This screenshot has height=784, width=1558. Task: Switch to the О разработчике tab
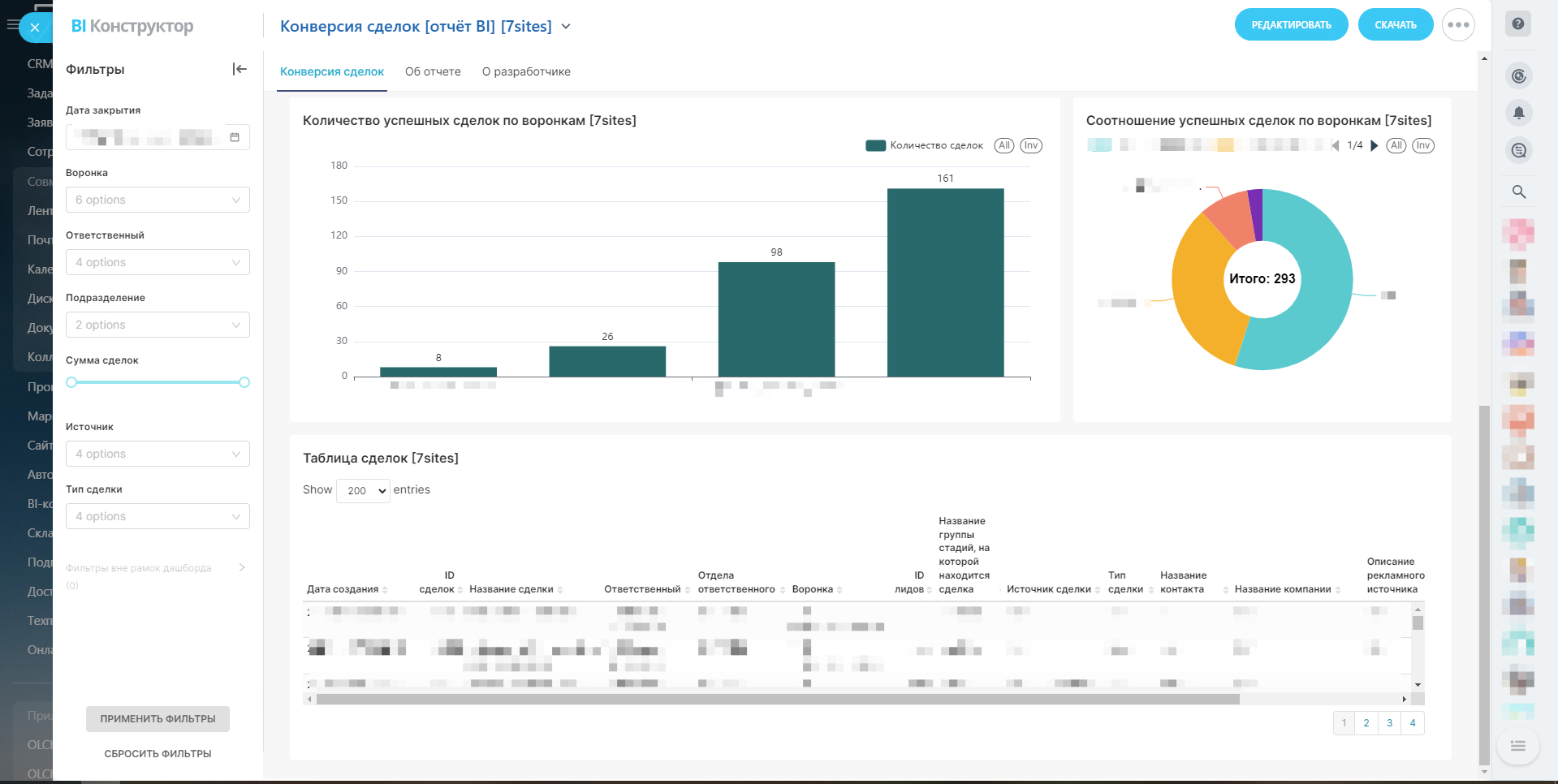click(526, 71)
